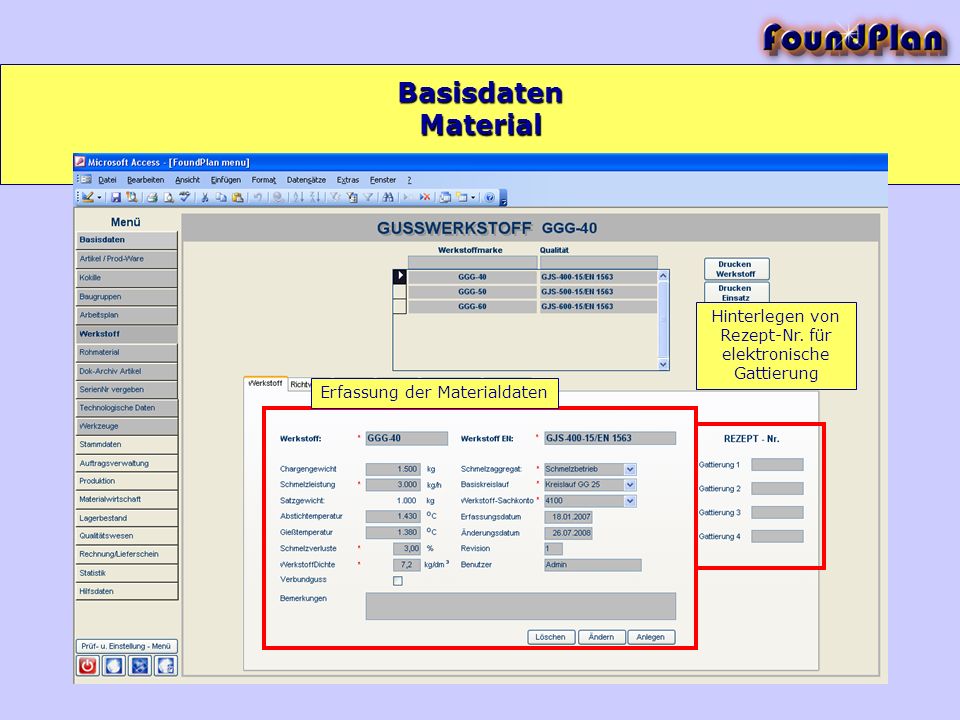Click the GJS-500-15/EN 1563 cell
The width and height of the screenshot is (960, 720).
click(x=598, y=291)
